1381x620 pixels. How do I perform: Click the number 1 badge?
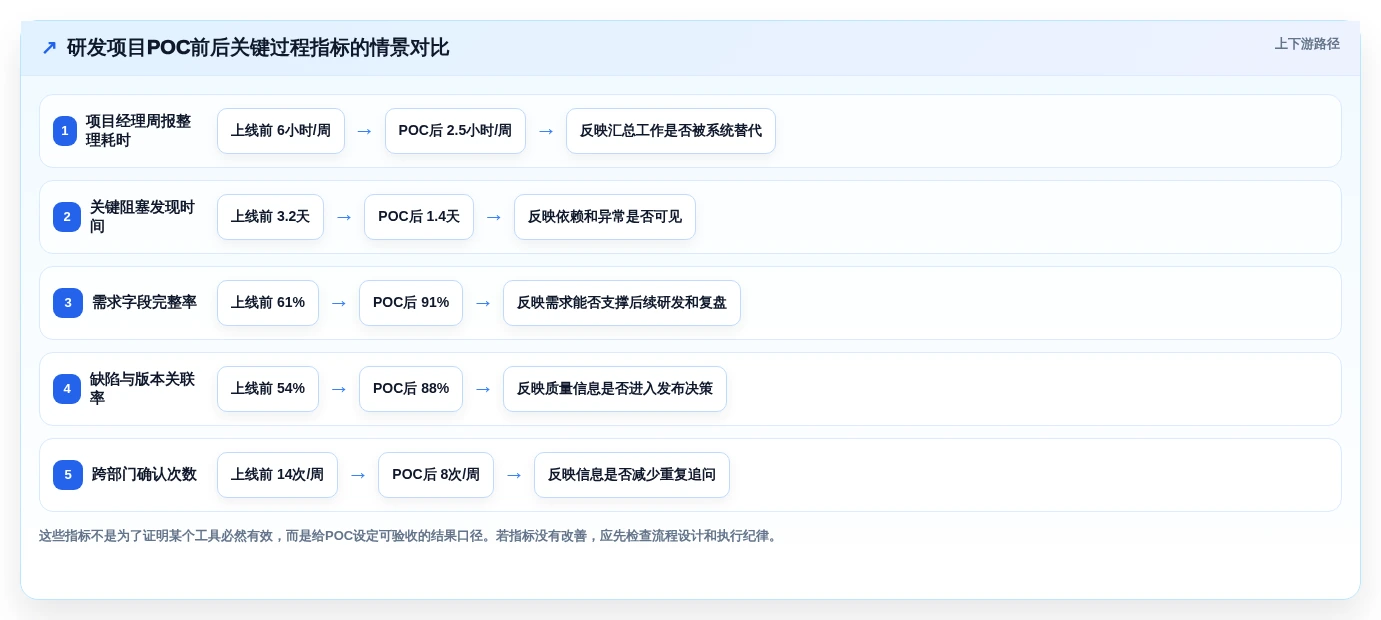pos(65,131)
